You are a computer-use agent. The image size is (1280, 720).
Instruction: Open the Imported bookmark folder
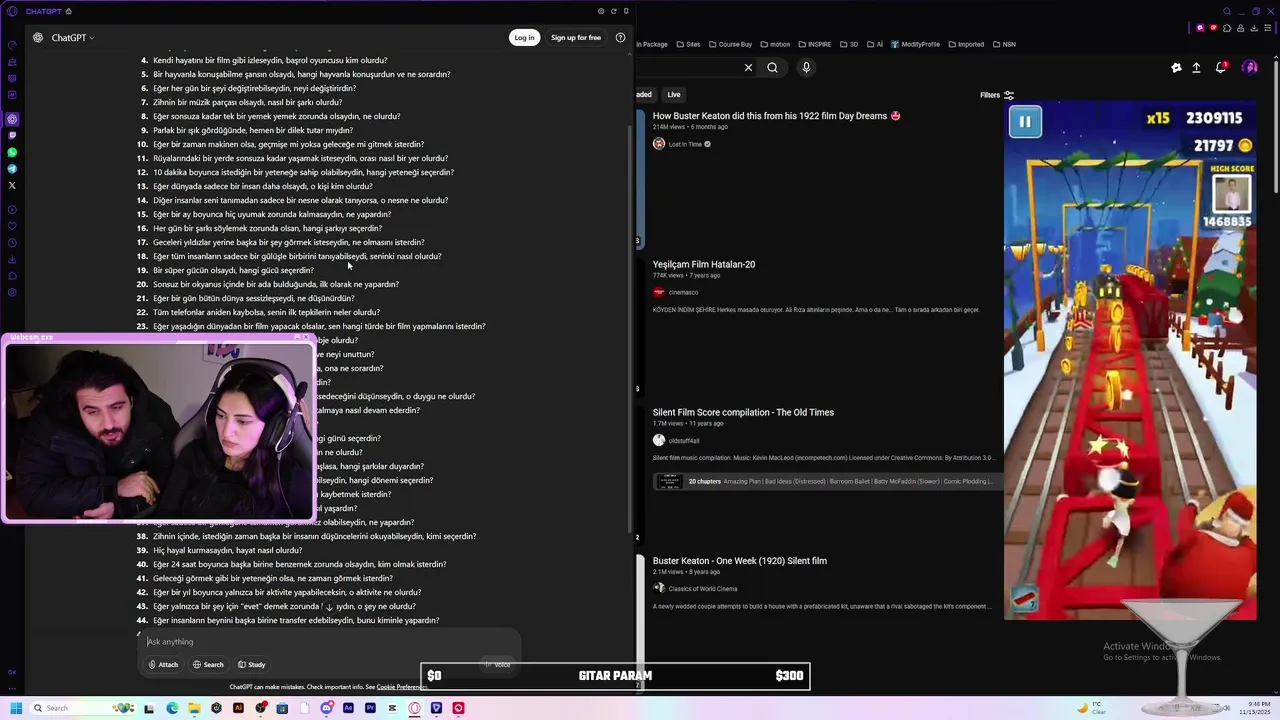965,44
